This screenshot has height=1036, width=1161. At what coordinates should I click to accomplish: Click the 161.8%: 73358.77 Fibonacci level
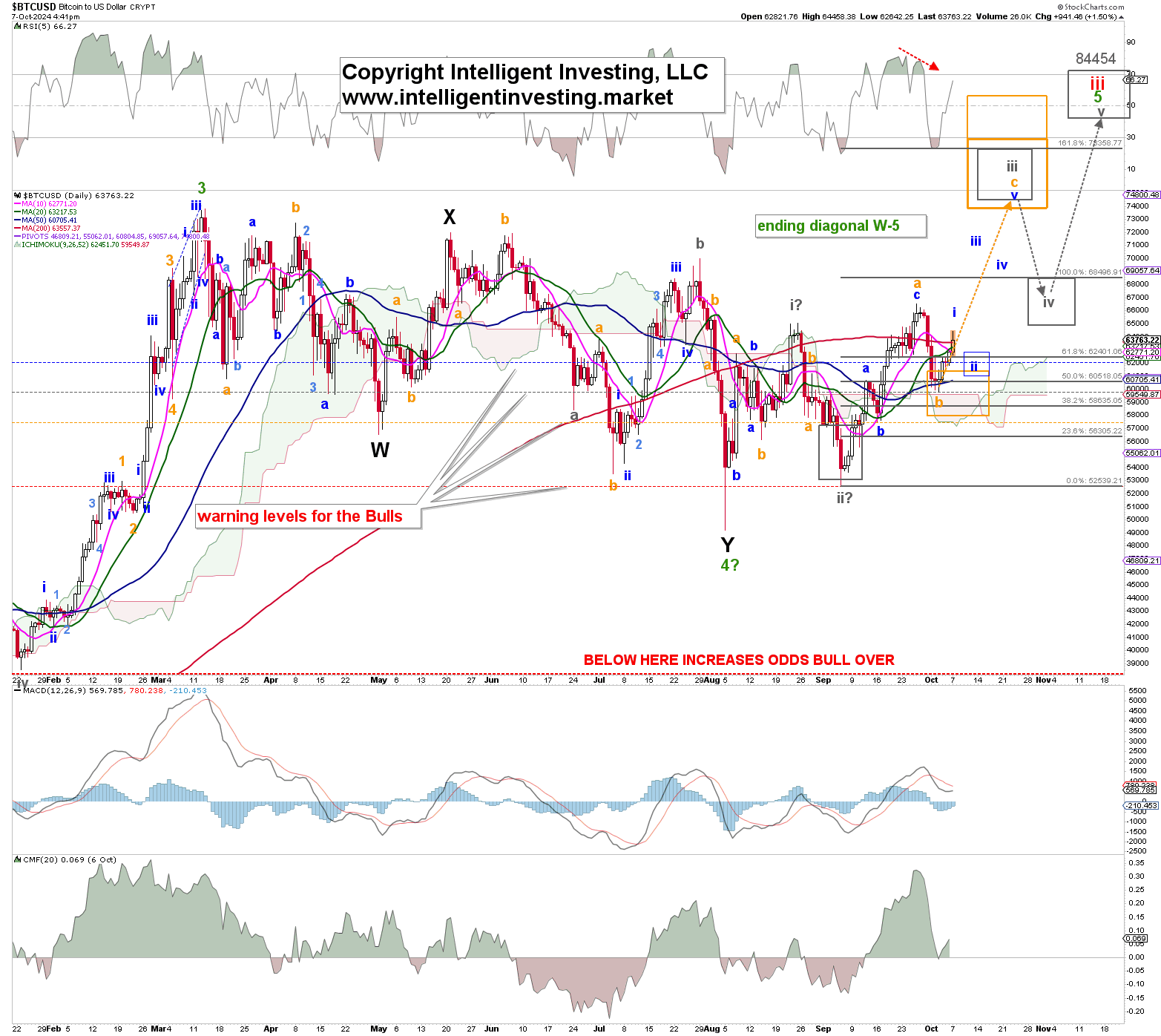tap(1090, 143)
